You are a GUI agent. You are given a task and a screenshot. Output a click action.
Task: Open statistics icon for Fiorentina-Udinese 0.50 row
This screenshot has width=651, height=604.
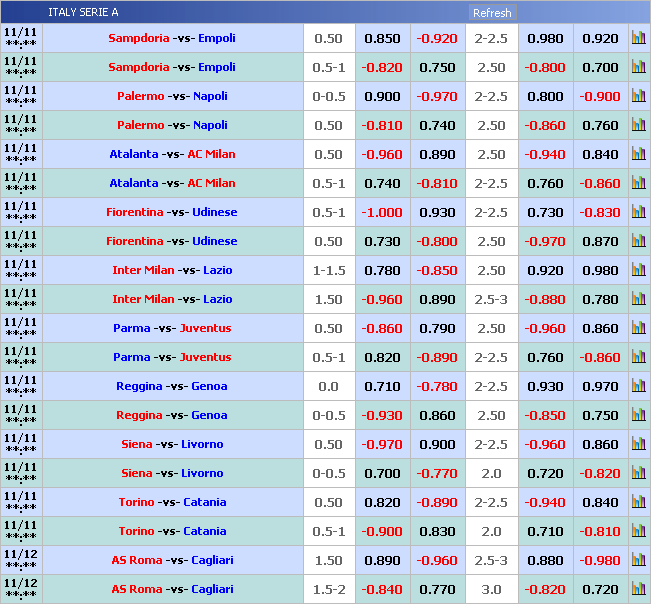(x=638, y=241)
